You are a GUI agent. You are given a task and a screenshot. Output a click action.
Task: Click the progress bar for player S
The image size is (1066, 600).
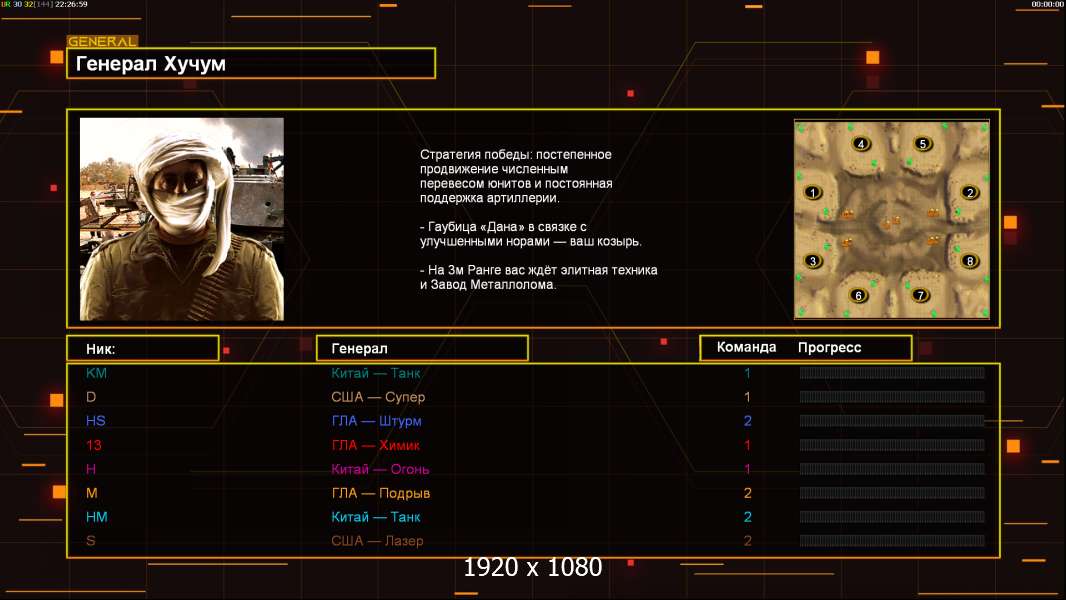[892, 541]
